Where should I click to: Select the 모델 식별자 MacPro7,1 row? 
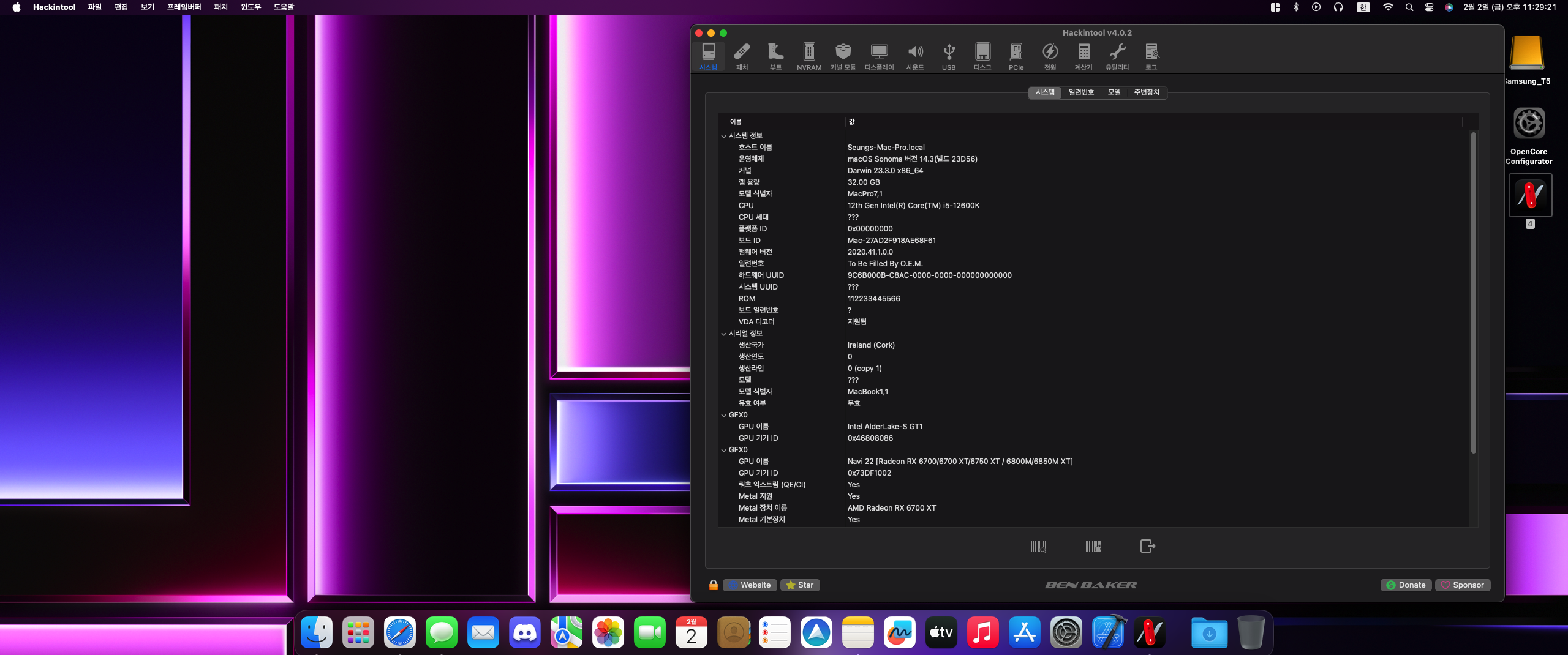(1093, 194)
